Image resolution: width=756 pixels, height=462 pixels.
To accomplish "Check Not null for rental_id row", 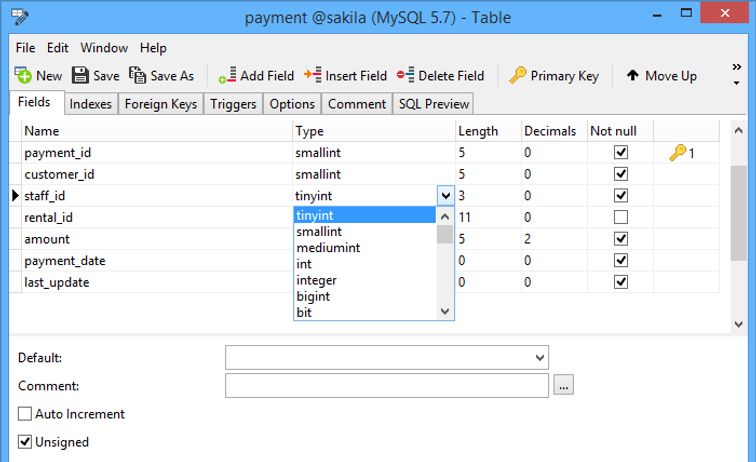I will [621, 217].
